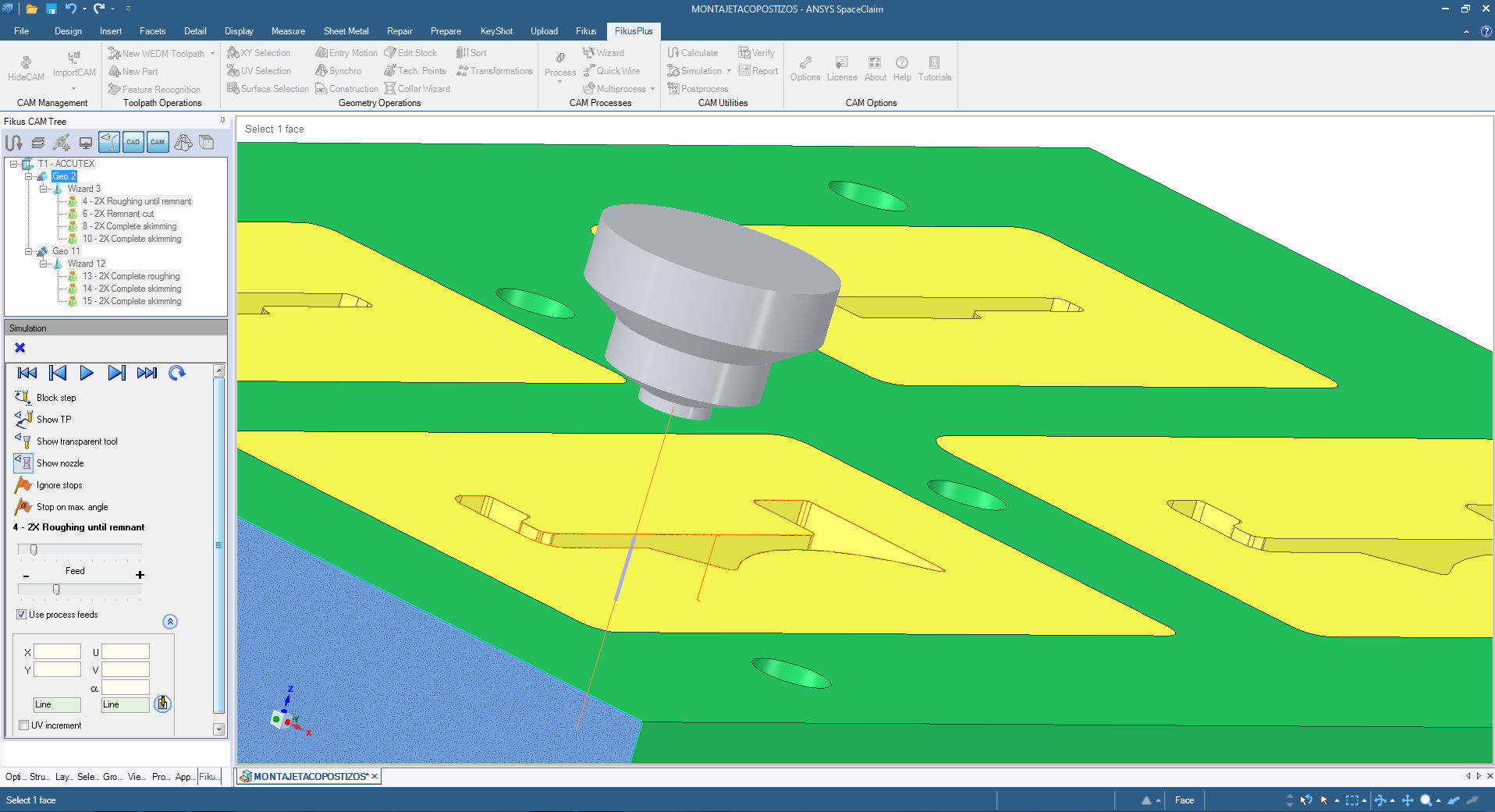Open the KeyShot menu
Screen dimensions: 1495x812
tap(496, 31)
